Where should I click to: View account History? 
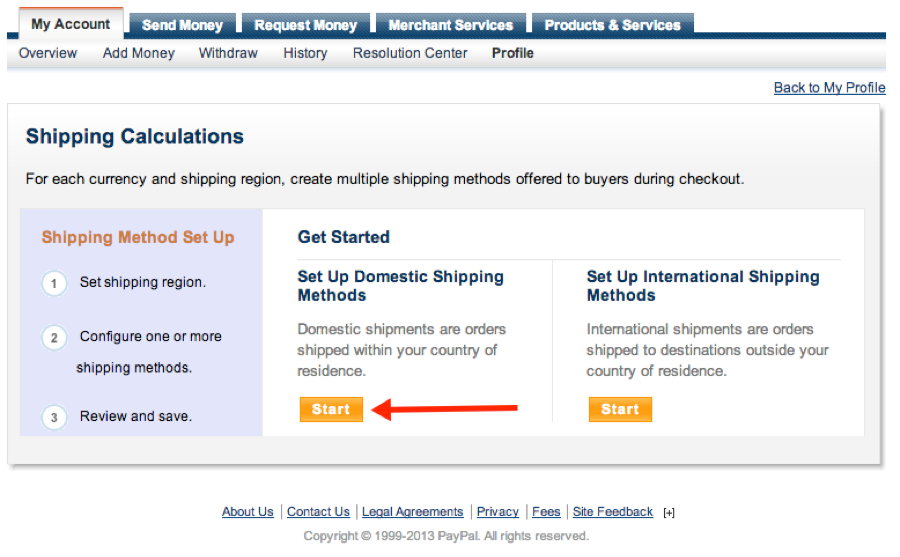point(305,53)
